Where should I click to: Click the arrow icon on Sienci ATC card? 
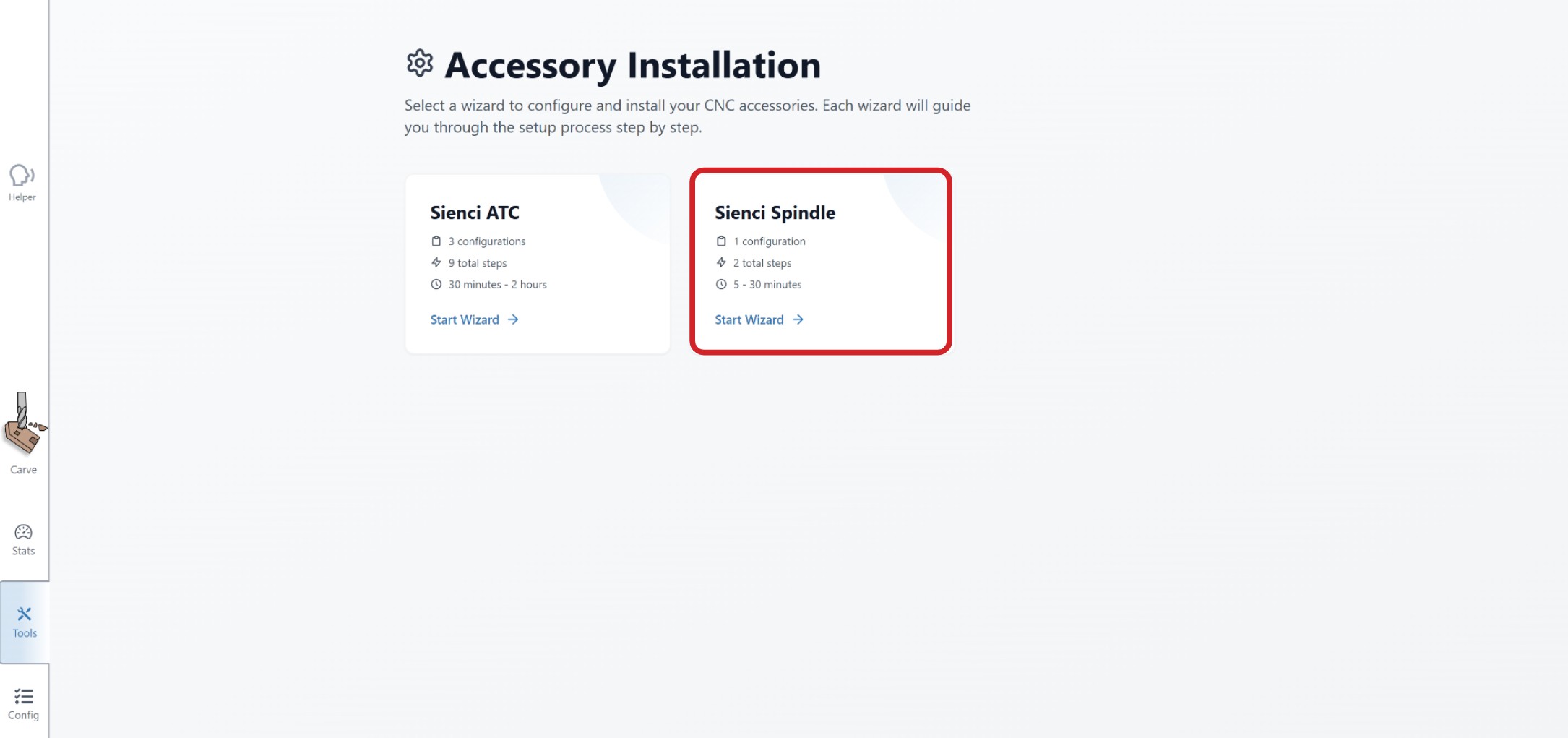tap(513, 319)
